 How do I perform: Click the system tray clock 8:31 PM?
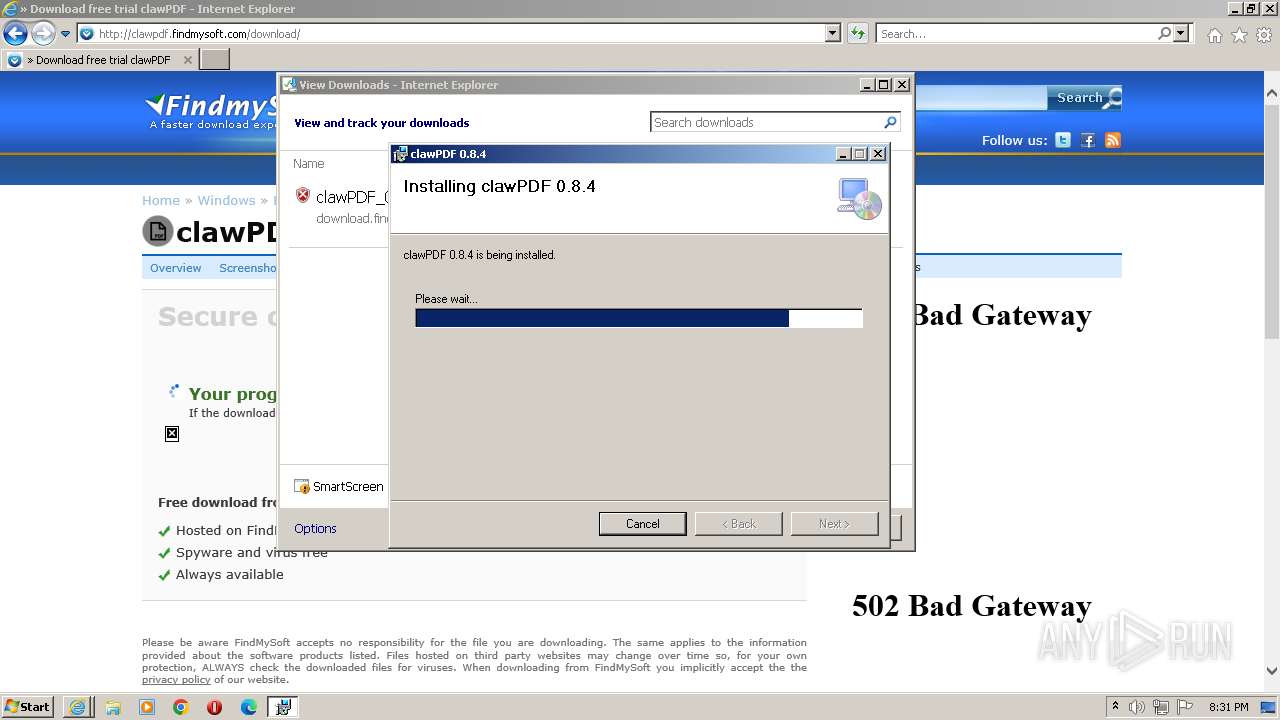1229,707
